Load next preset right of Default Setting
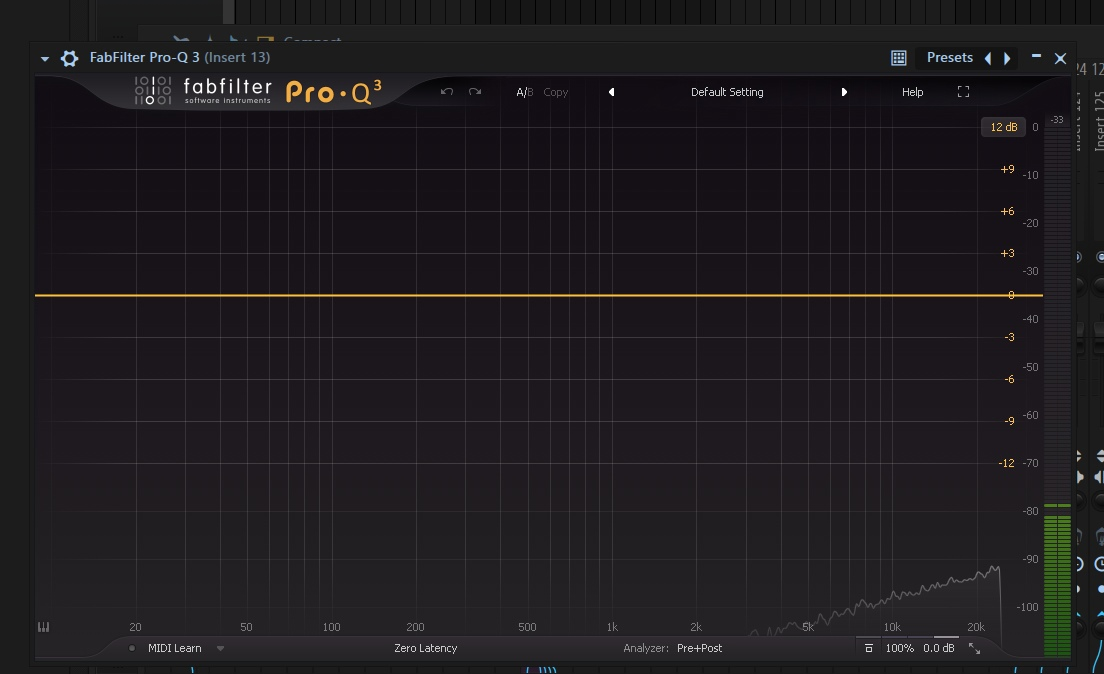The height and width of the screenshot is (674, 1104). (843, 92)
